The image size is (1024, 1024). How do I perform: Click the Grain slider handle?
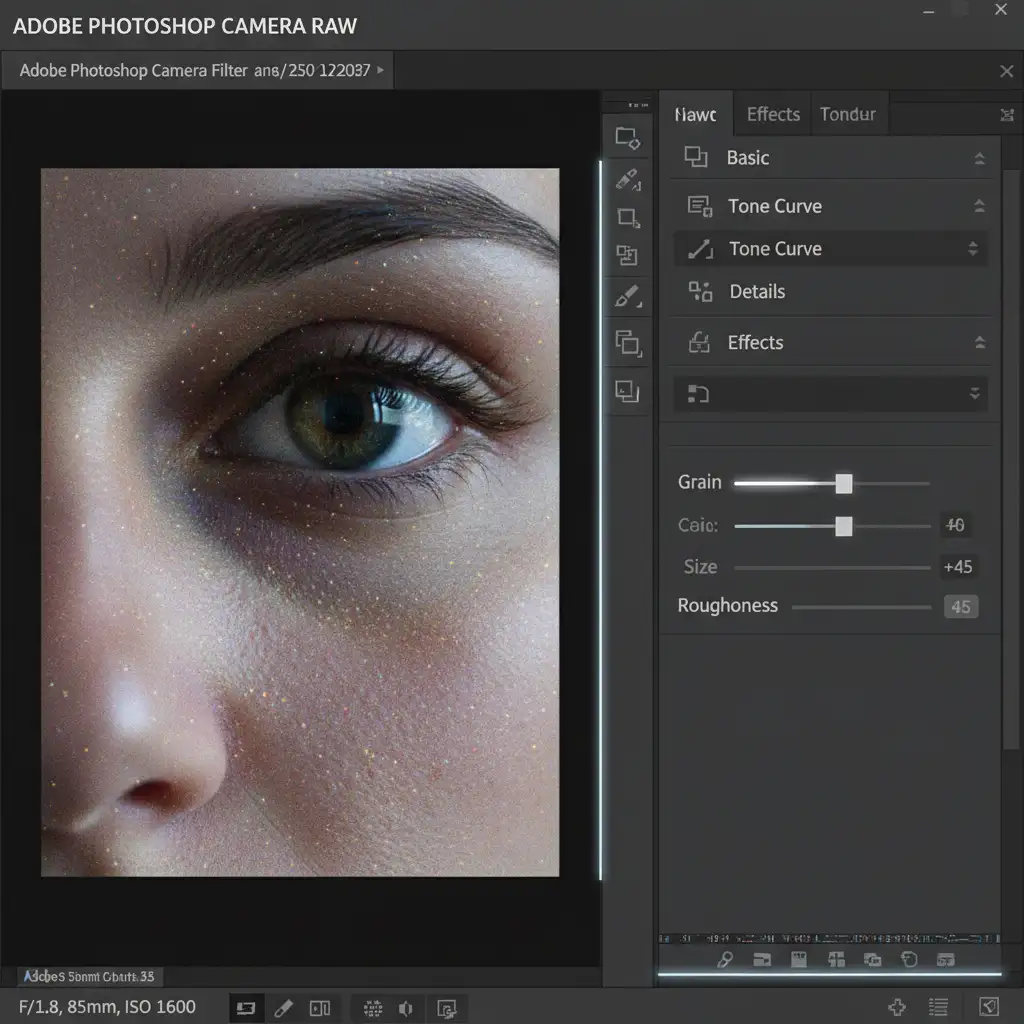click(844, 483)
